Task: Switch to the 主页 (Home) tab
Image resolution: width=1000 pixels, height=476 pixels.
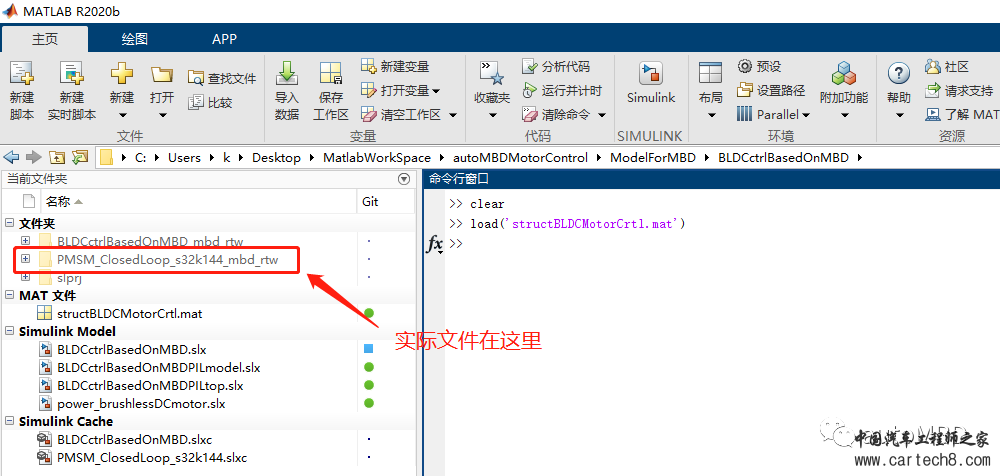Action: [x=45, y=40]
